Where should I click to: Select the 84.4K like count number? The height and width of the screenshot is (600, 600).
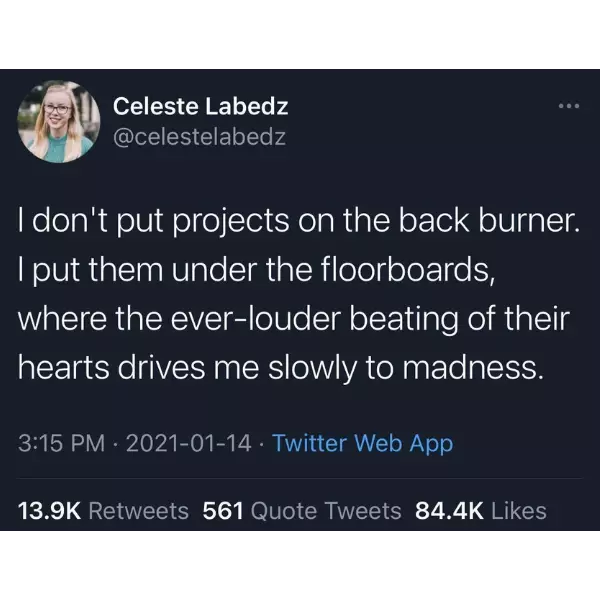pos(449,511)
